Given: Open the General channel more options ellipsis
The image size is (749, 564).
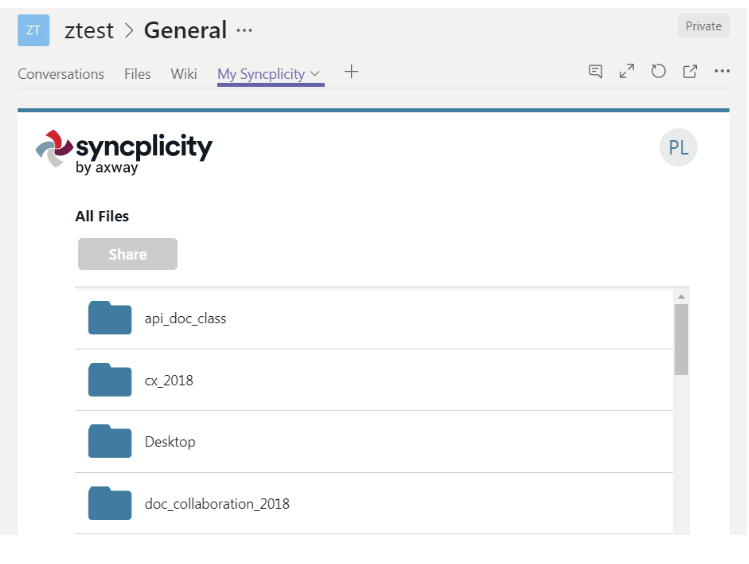Looking at the screenshot, I should tap(244, 31).
